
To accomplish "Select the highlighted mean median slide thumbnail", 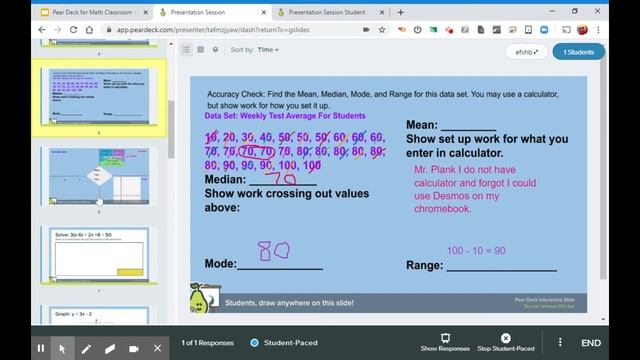I will pos(99,96).
